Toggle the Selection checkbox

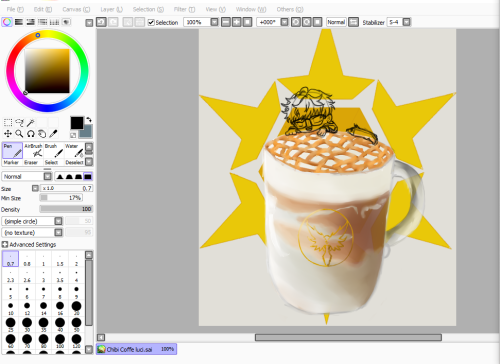[x=151, y=22]
